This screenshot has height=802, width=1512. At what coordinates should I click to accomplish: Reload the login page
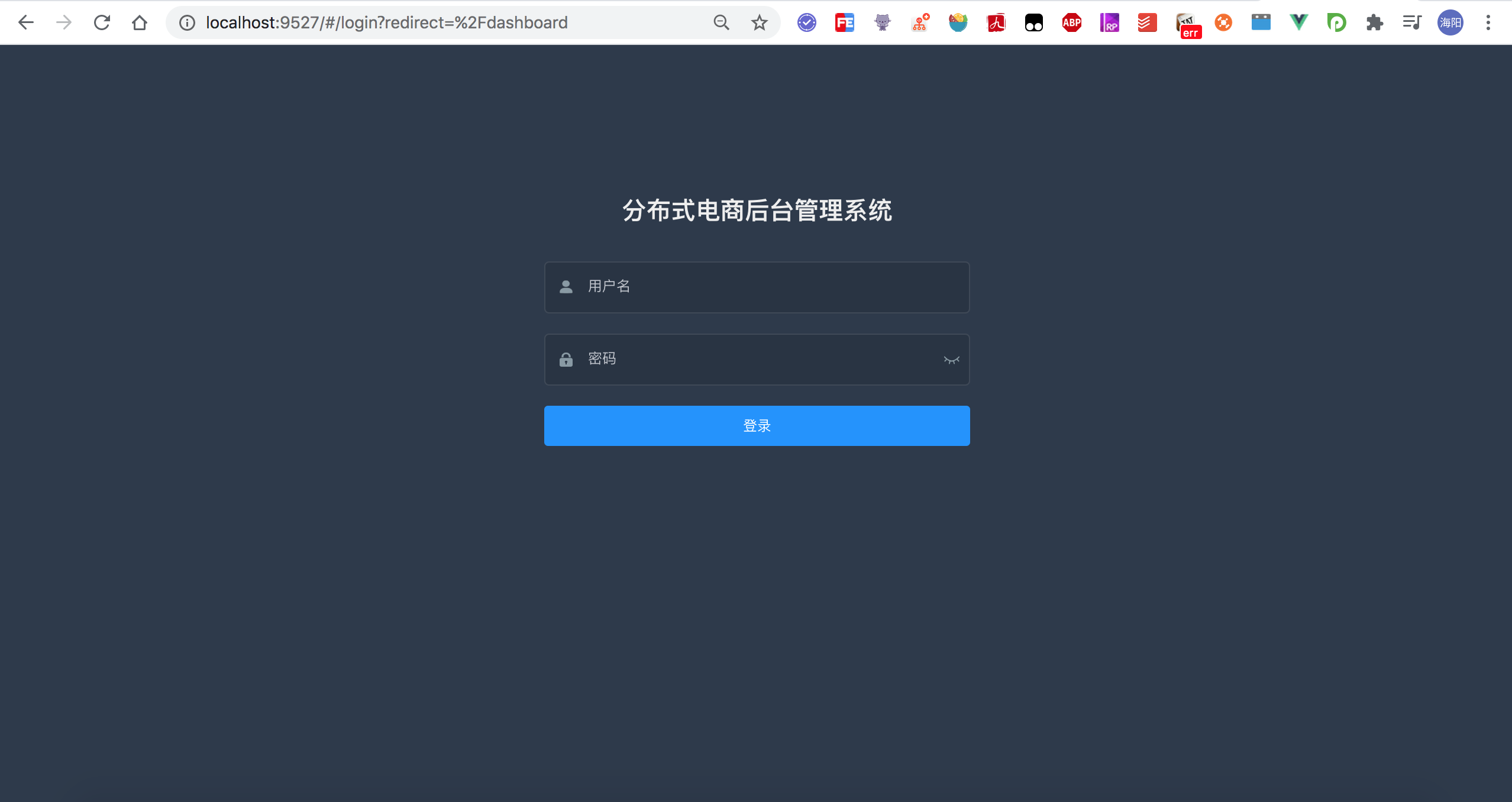pos(102,22)
